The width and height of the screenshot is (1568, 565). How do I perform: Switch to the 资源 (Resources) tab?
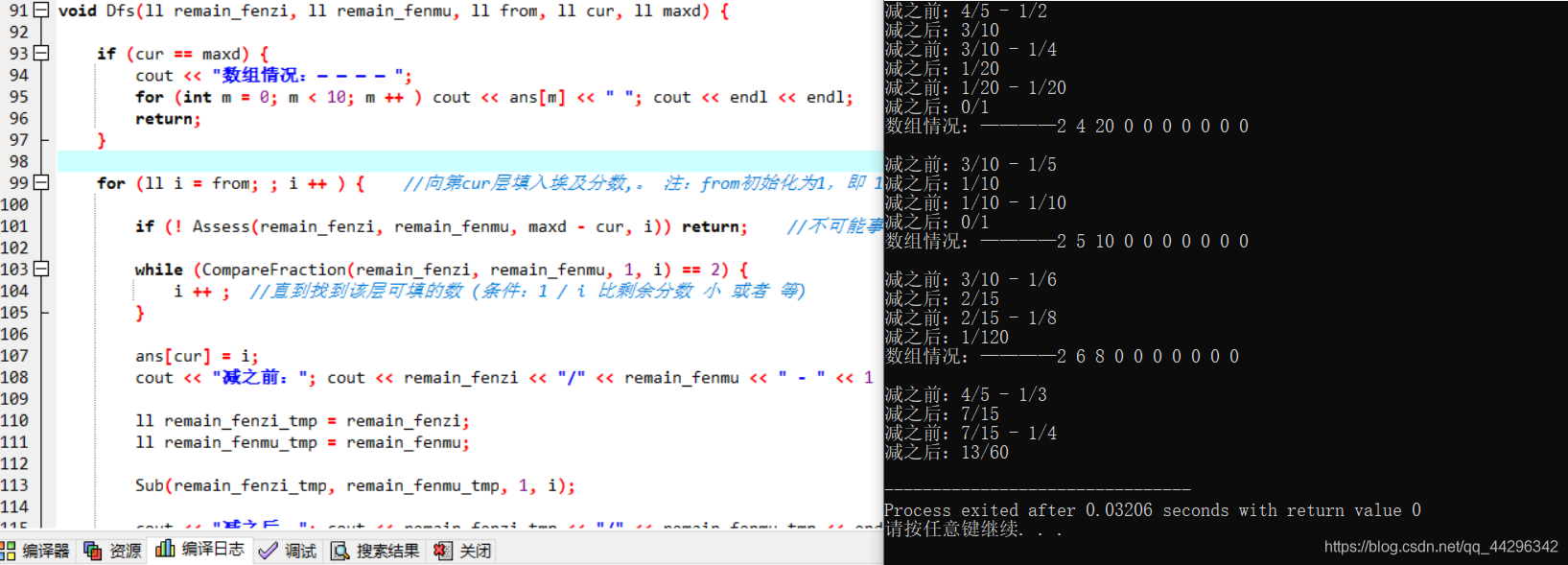tap(113, 551)
